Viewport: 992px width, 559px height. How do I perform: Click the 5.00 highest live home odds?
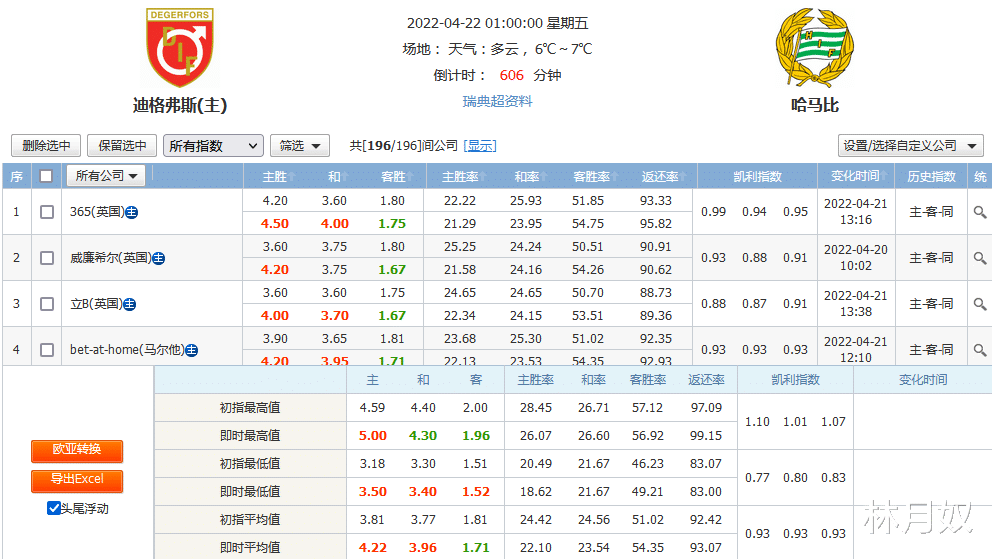pos(373,436)
